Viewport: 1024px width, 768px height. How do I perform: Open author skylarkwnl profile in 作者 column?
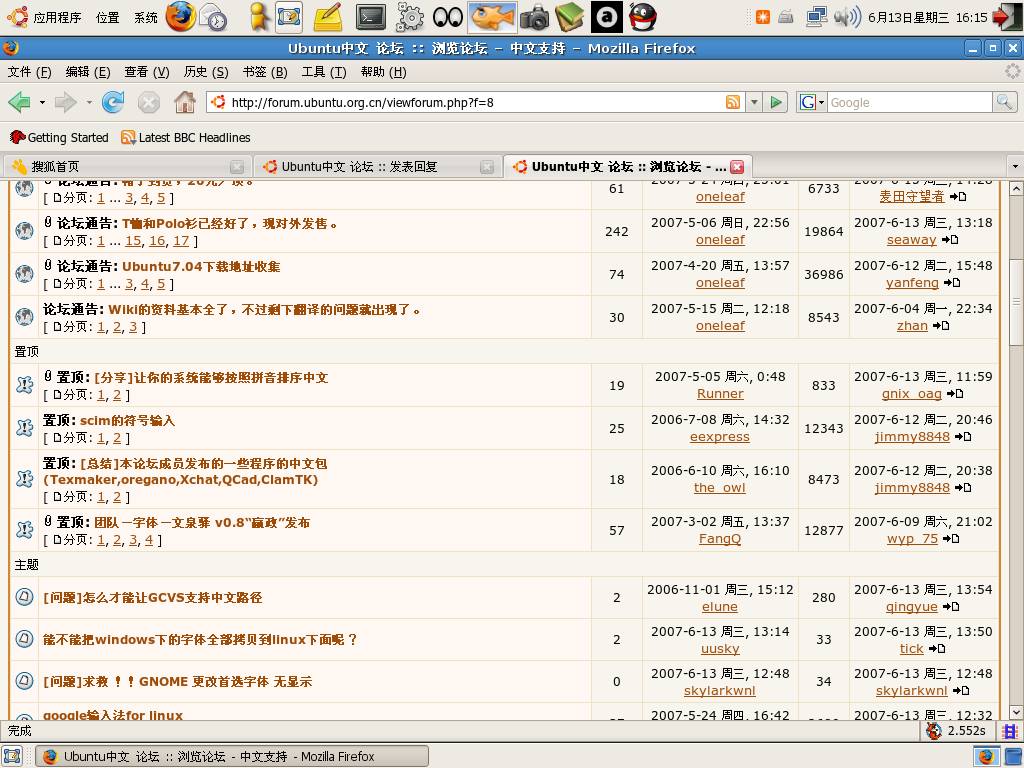[x=720, y=690]
